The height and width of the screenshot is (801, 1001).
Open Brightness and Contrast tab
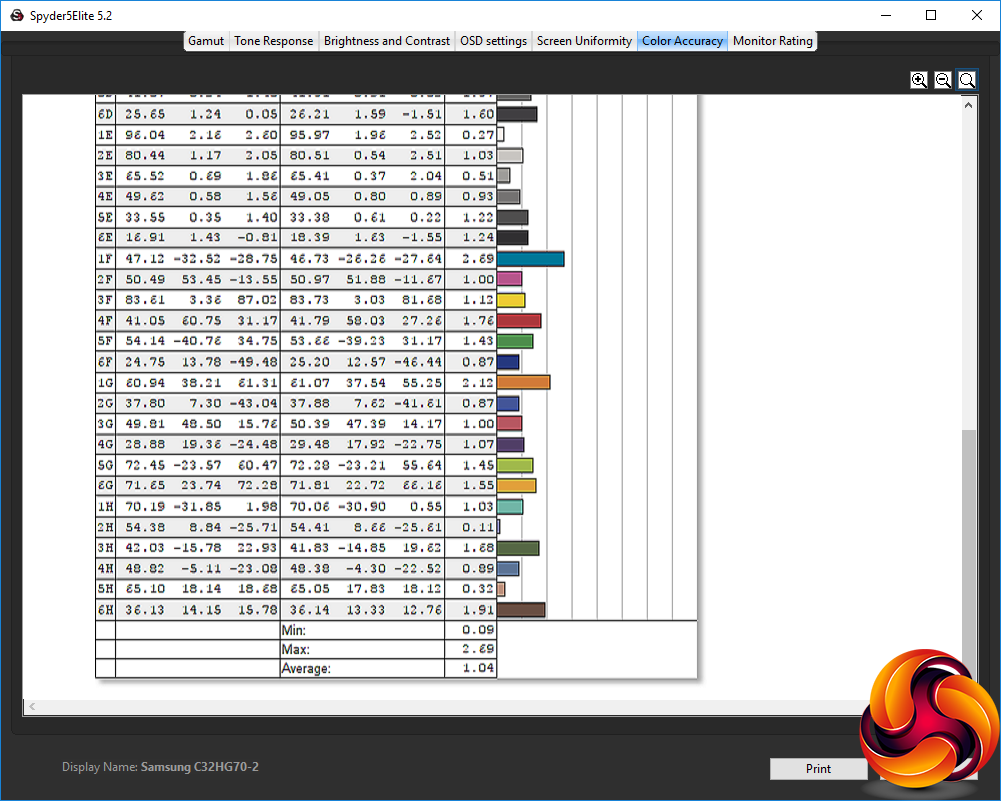pos(386,41)
